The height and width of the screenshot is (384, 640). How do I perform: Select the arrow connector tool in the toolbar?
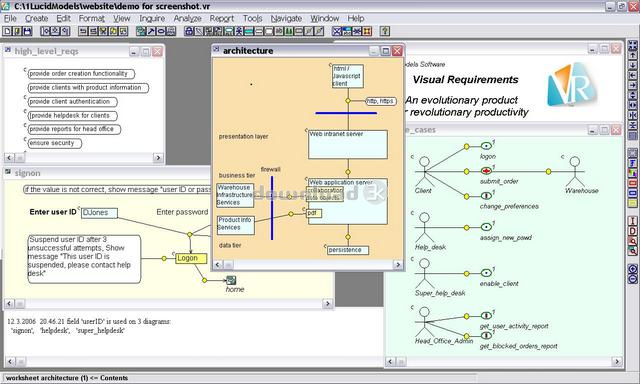tap(151, 31)
